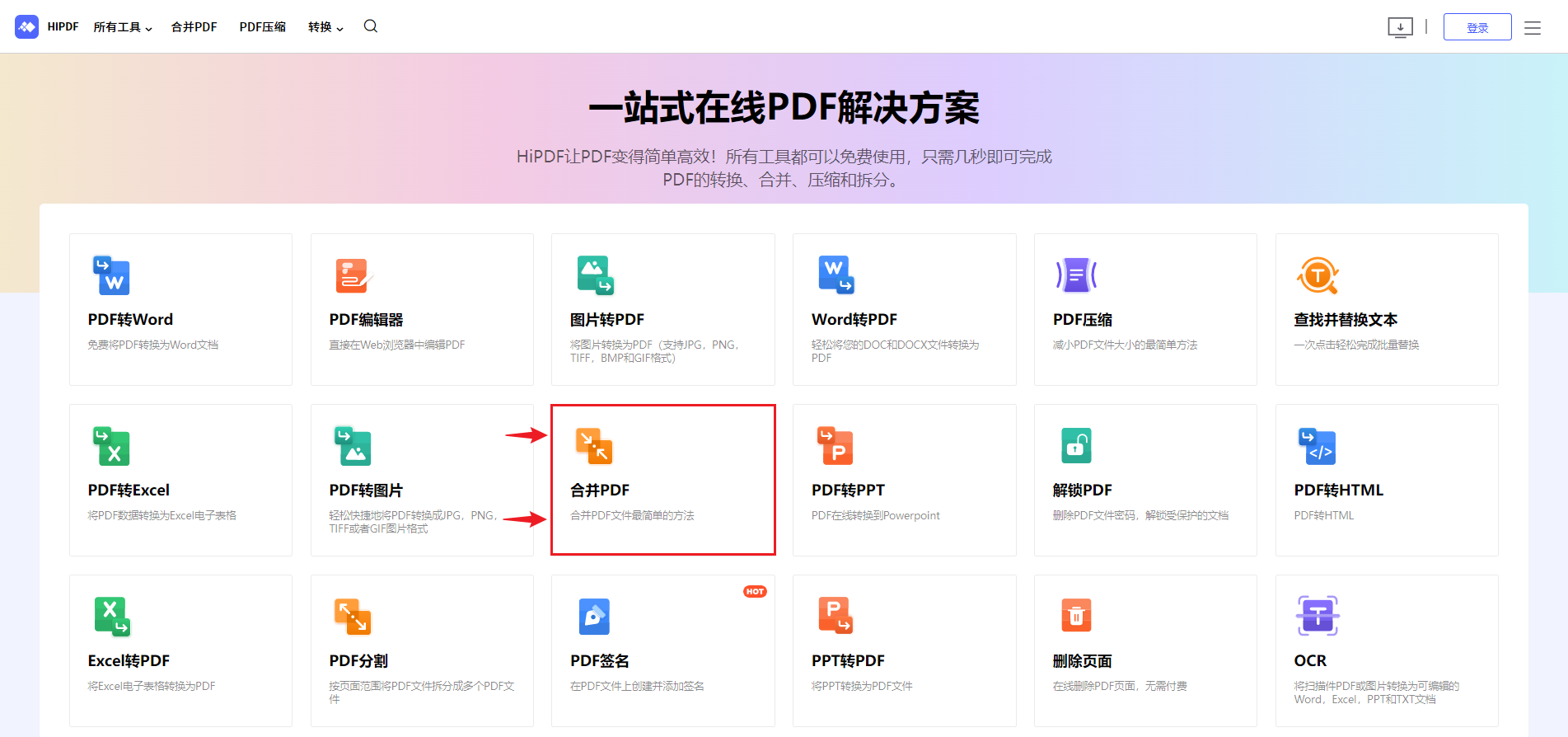1568x737 pixels.
Task: Open the search magnifier icon
Action: pos(371,26)
